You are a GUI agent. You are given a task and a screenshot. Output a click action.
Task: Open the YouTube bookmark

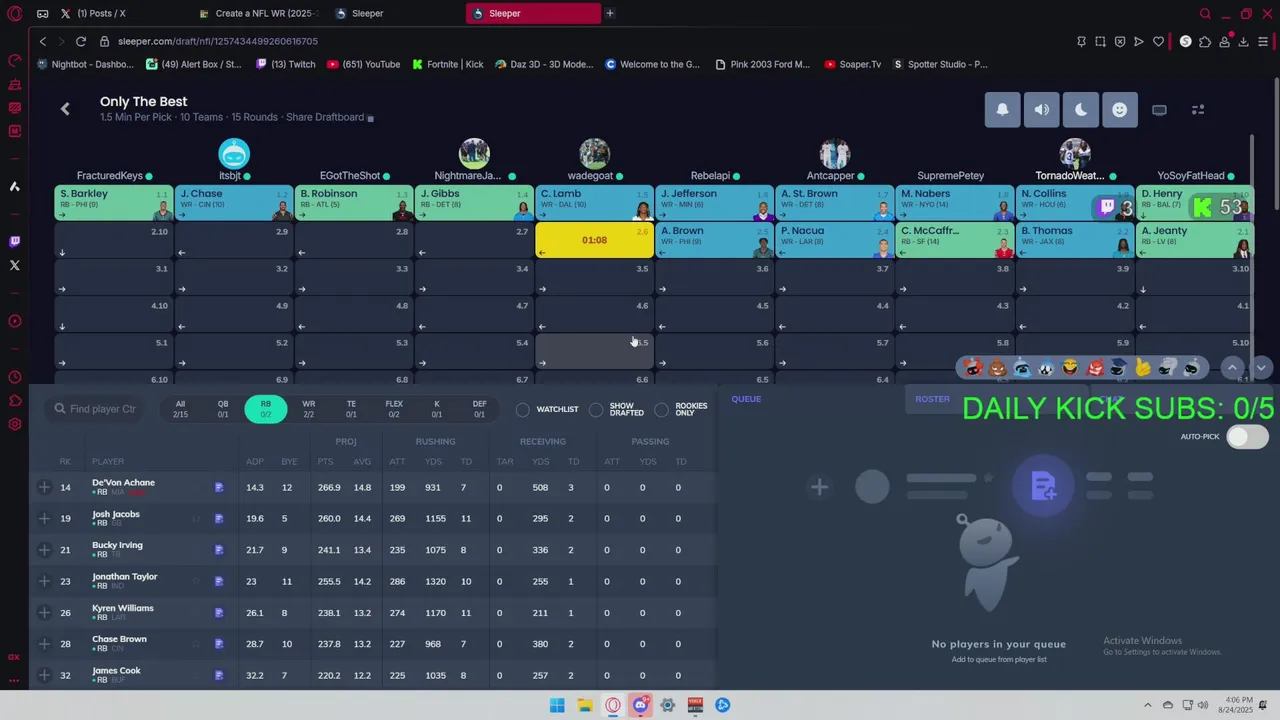coord(363,64)
